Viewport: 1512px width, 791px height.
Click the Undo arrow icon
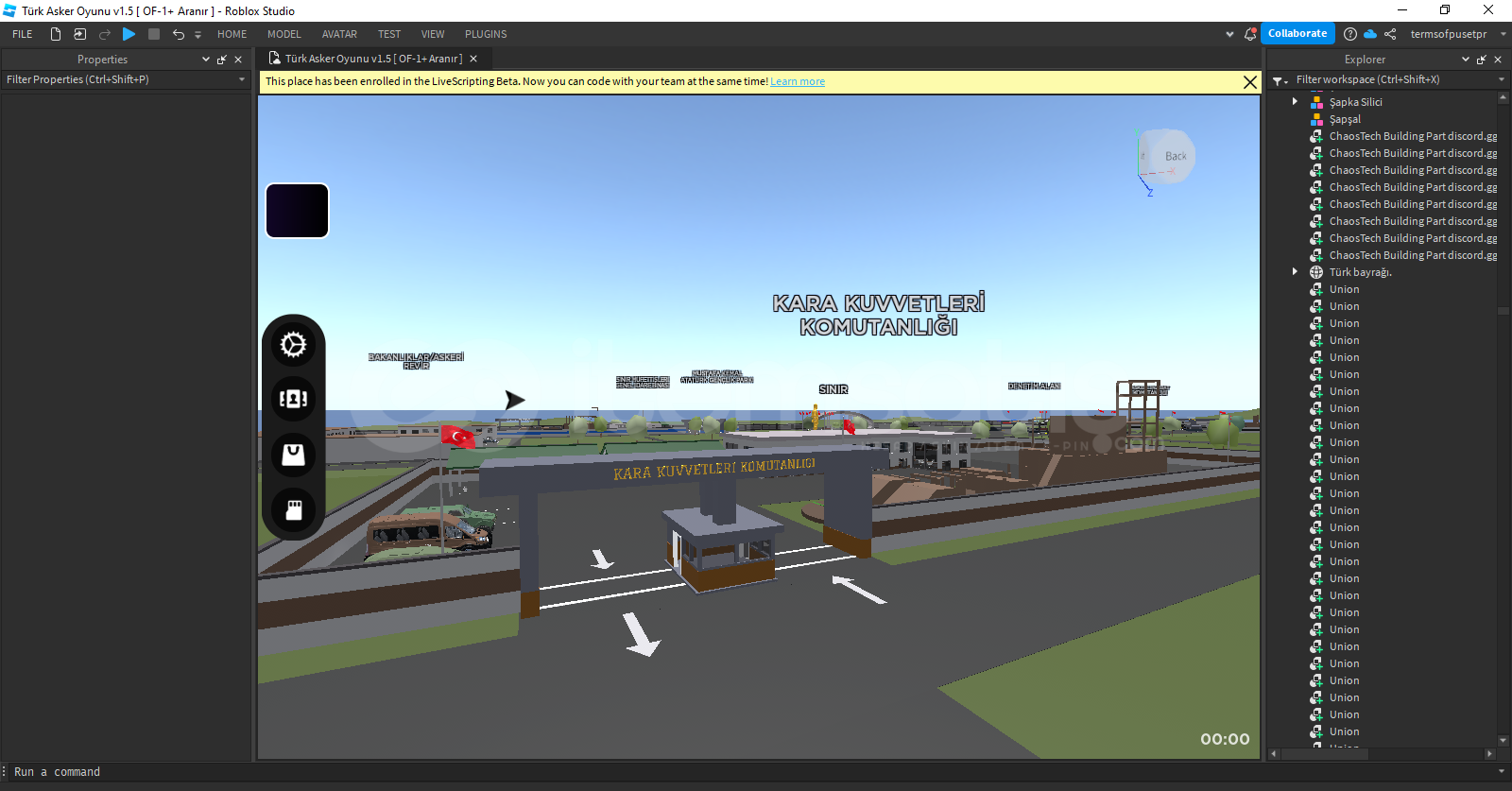tap(179, 34)
